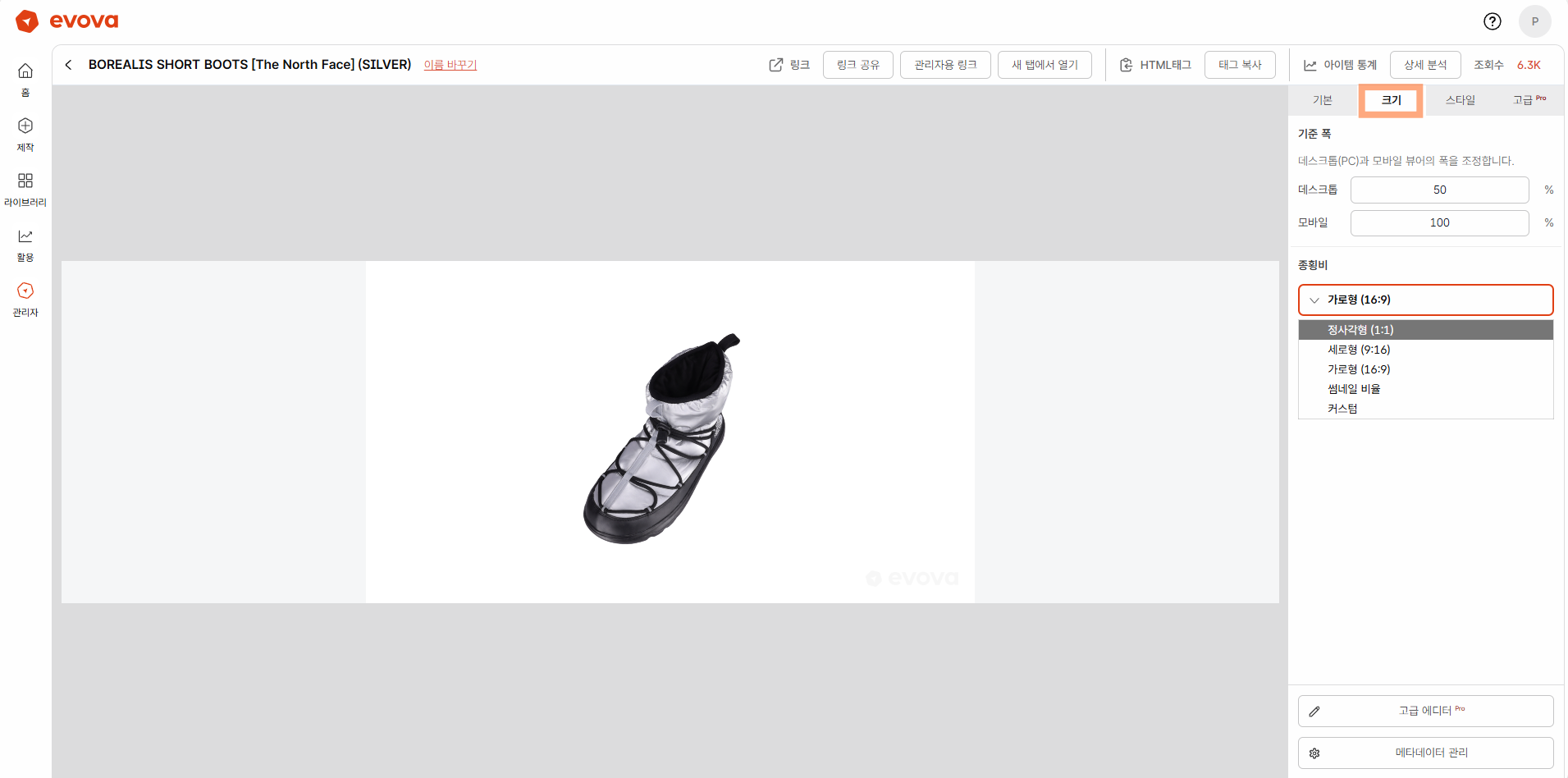The height and width of the screenshot is (778, 1568).
Task: Open the P user profile avatar
Action: (x=1534, y=21)
